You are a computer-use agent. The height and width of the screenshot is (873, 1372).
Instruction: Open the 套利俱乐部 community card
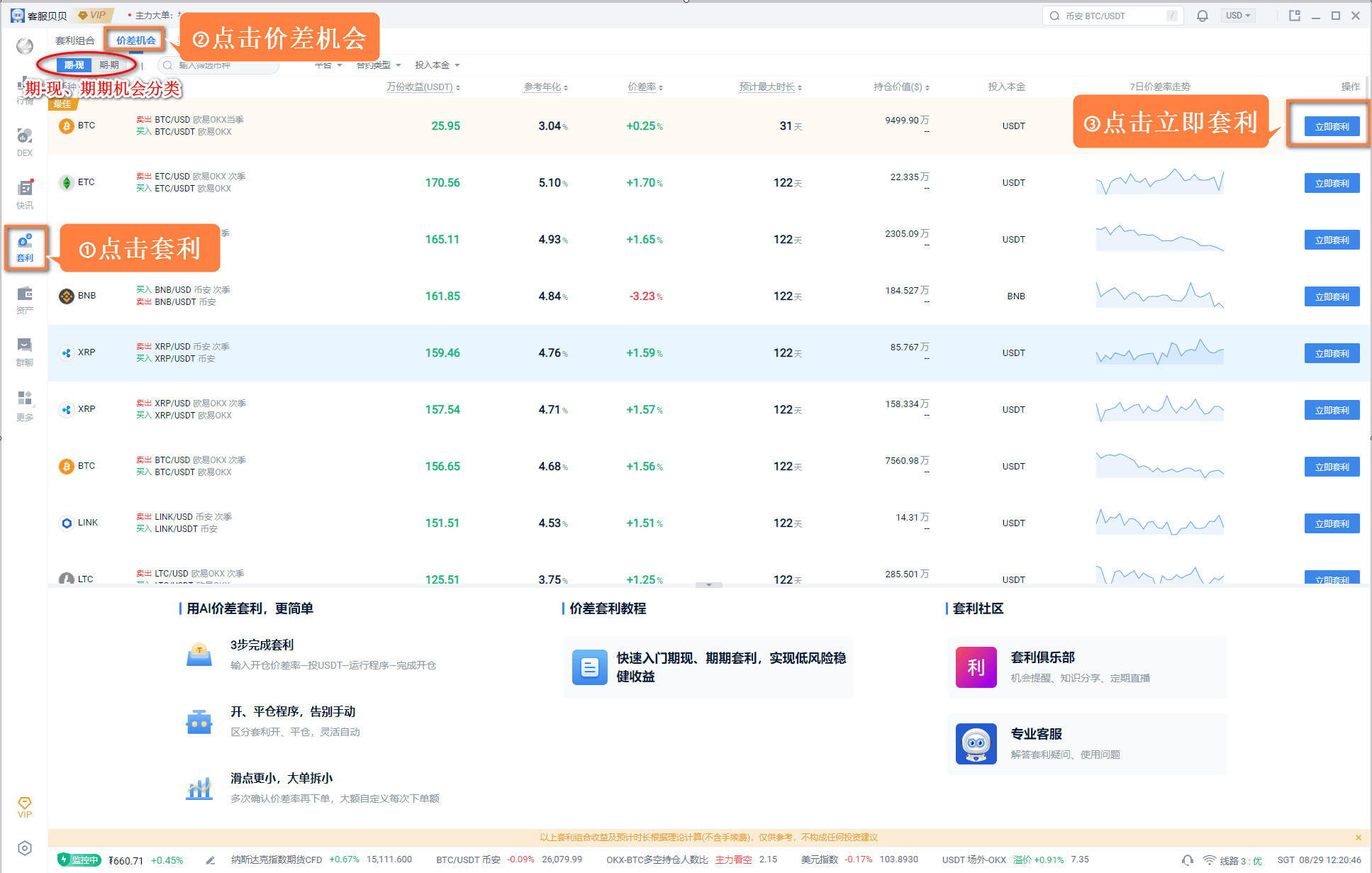point(1087,667)
